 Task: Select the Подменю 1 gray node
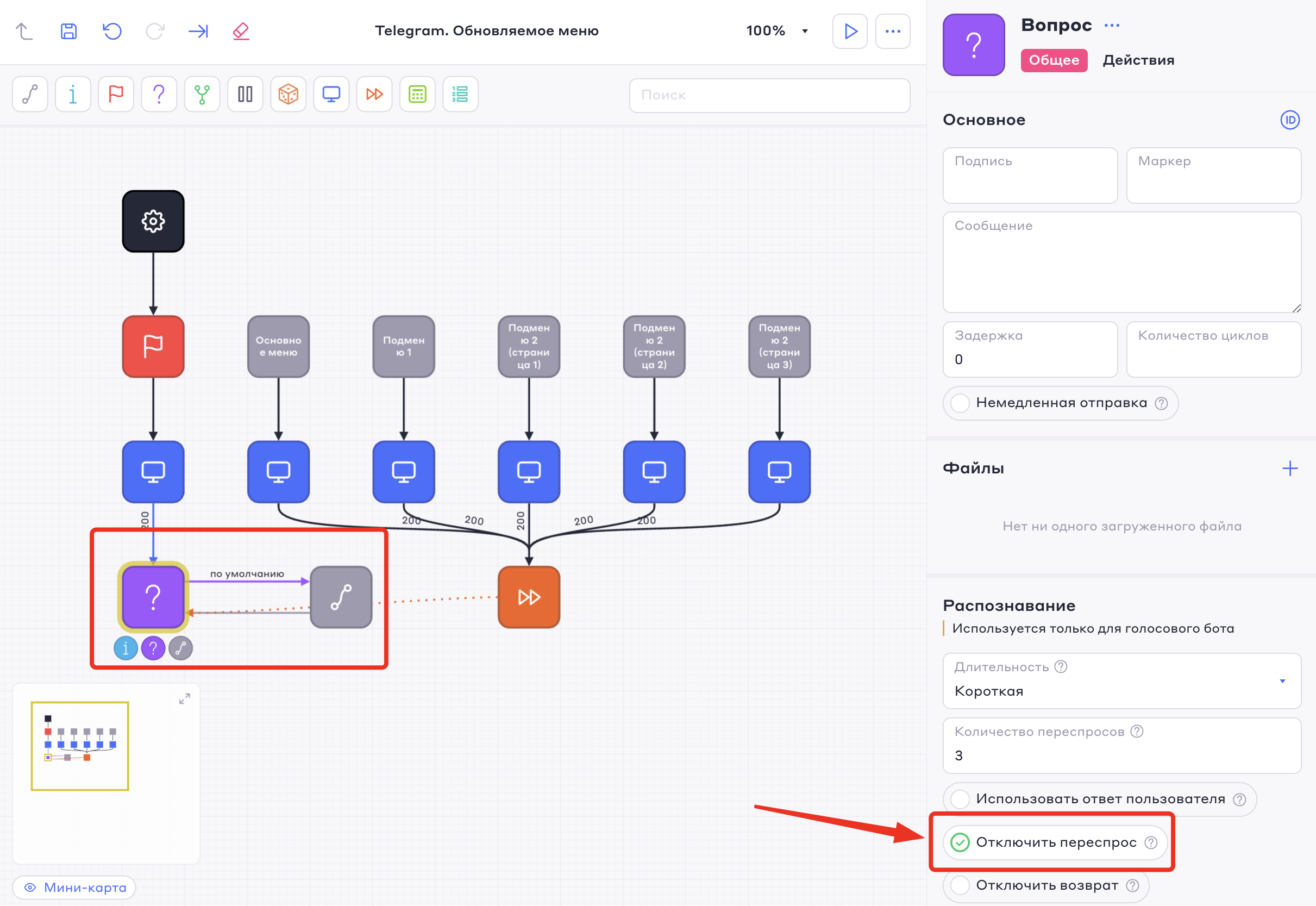point(404,346)
